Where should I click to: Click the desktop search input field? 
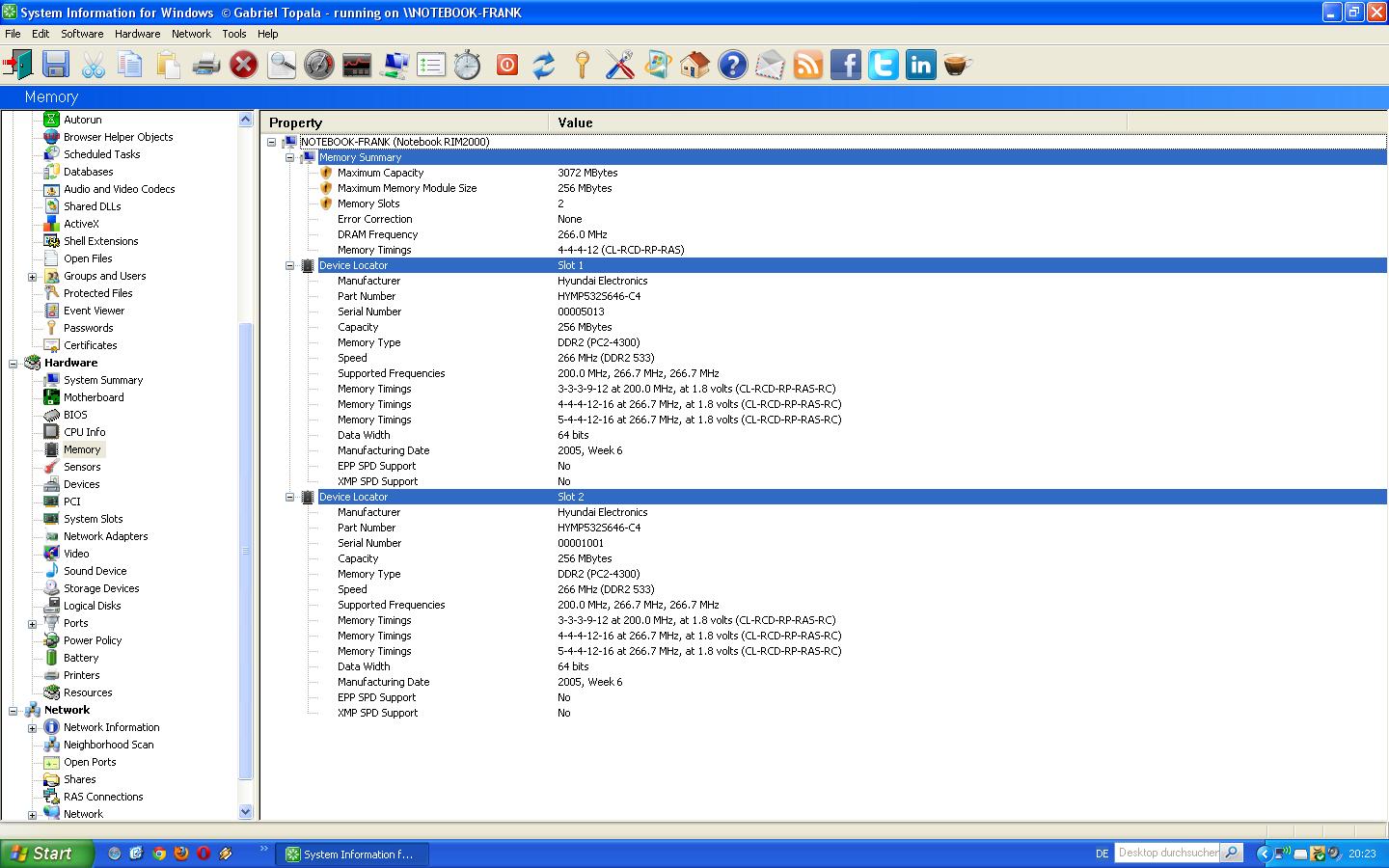pyautogui.click(x=1166, y=853)
